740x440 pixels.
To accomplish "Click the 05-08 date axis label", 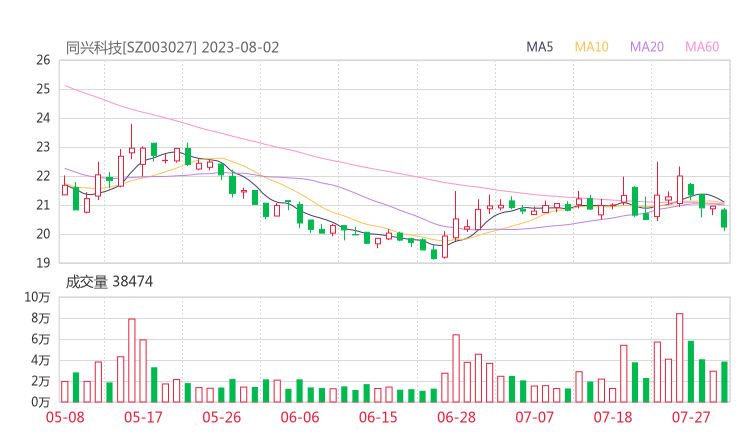I will tap(65, 417).
